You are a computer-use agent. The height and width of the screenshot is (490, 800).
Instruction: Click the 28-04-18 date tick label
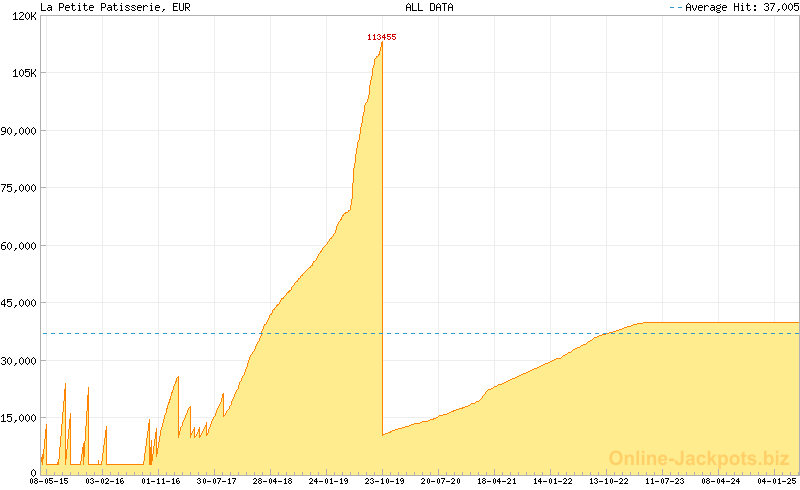(273, 481)
